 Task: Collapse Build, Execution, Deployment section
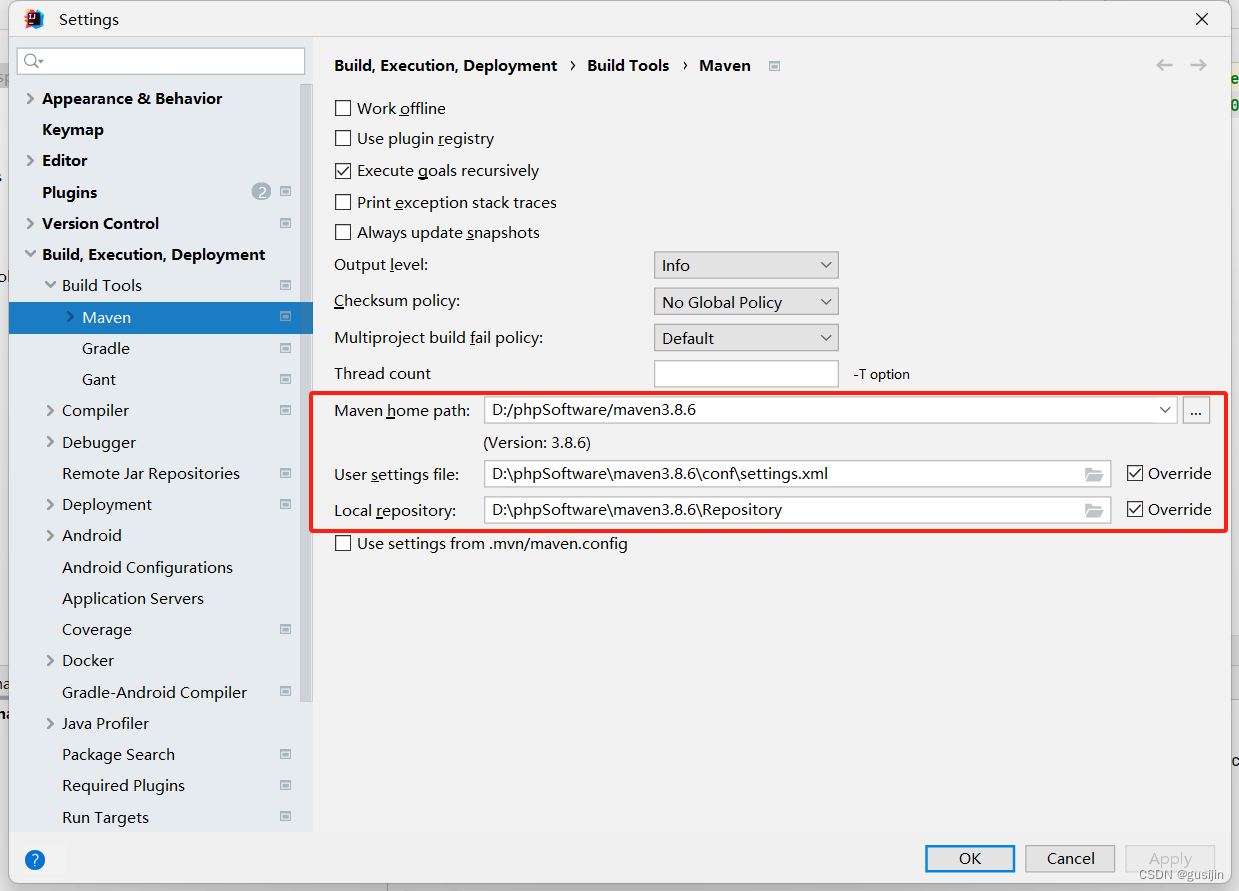point(30,254)
